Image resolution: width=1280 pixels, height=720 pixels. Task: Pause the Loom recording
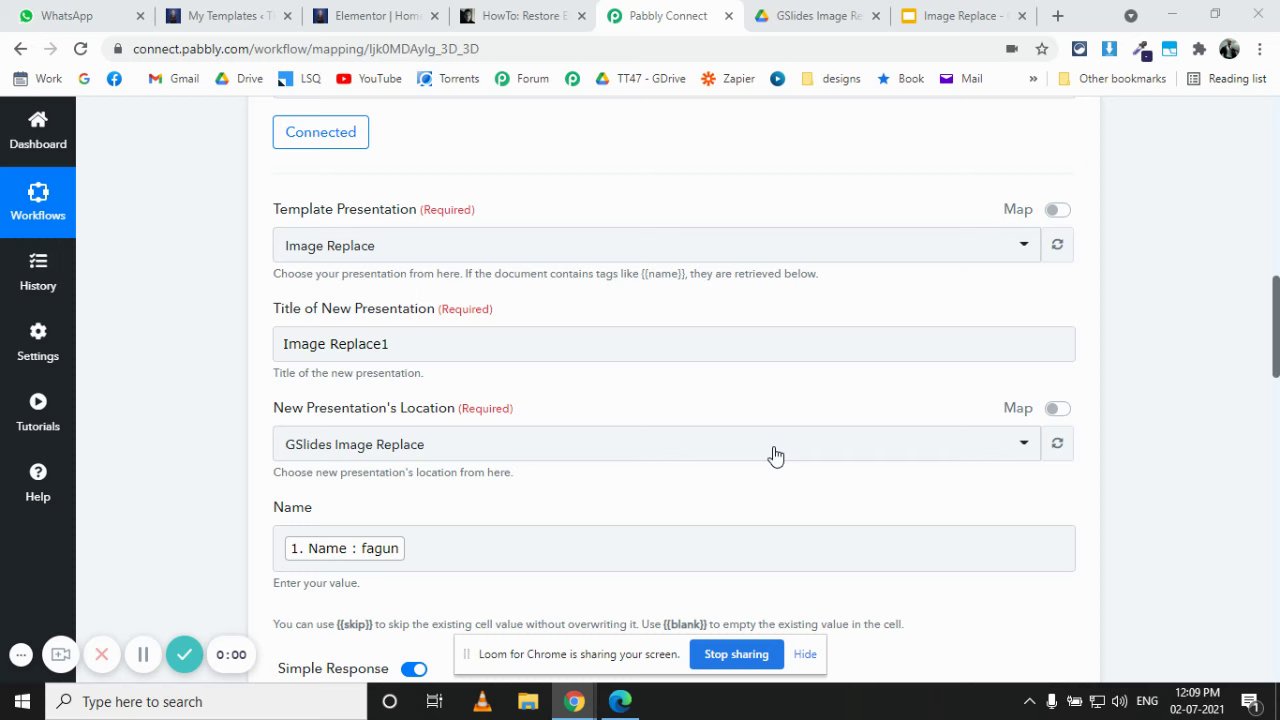tap(143, 655)
